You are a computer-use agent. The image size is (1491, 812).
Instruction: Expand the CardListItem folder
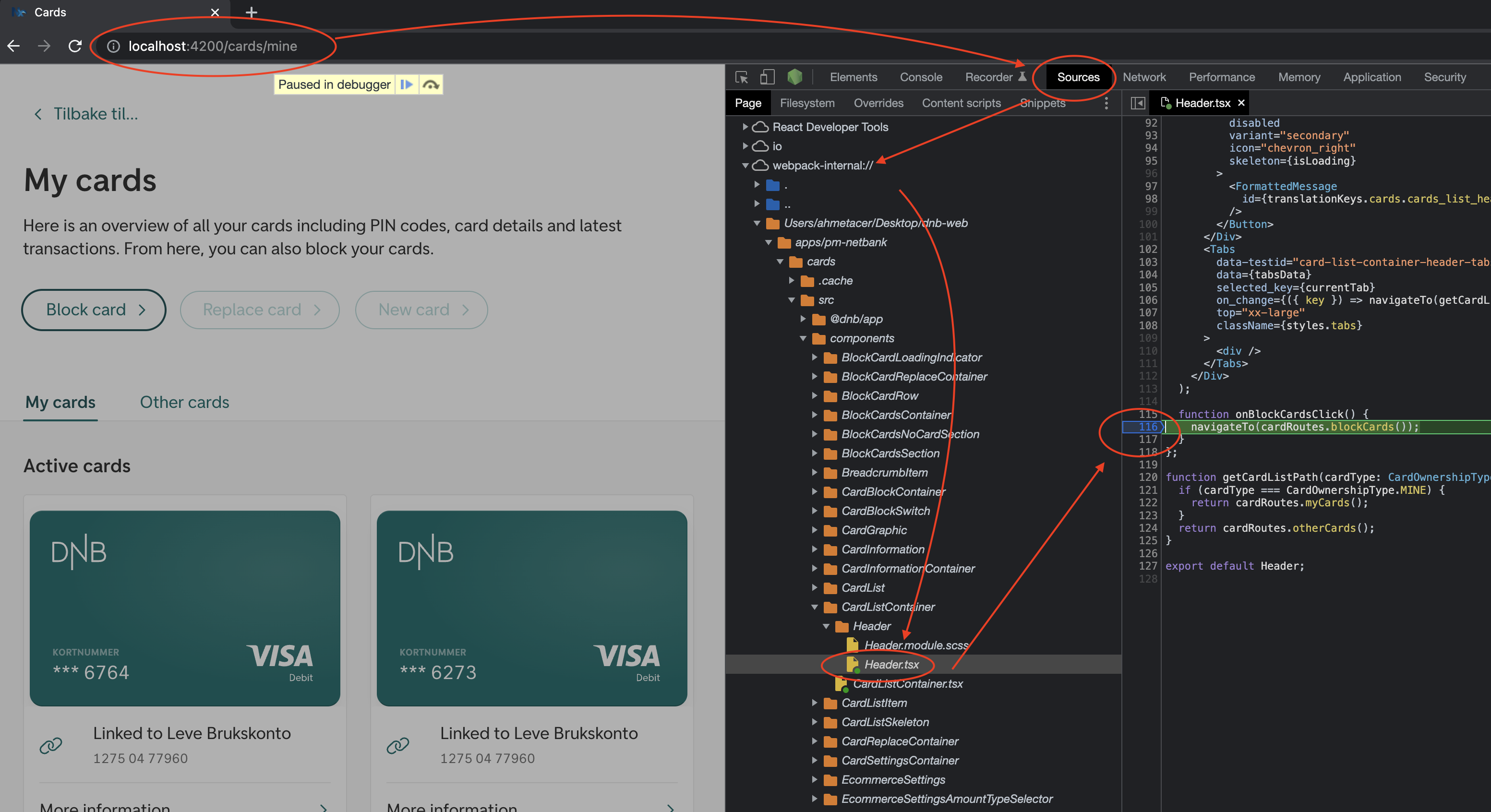[814, 703]
